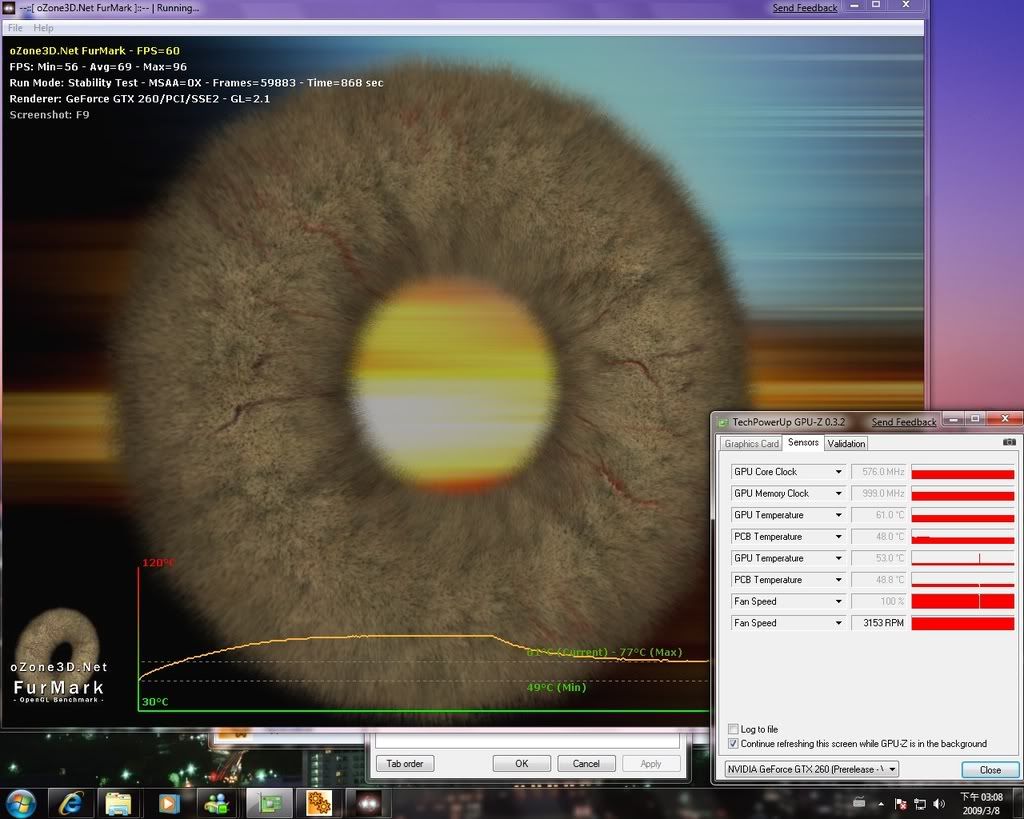Image resolution: width=1024 pixels, height=819 pixels.
Task: Click the FPS Min=56 Avg=69 Max=96 line
Action: (x=98, y=67)
